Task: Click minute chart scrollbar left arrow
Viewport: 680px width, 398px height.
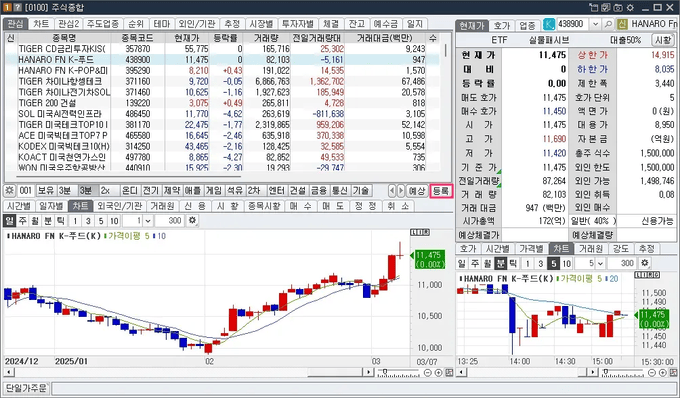Action: pyautogui.click(x=461, y=372)
